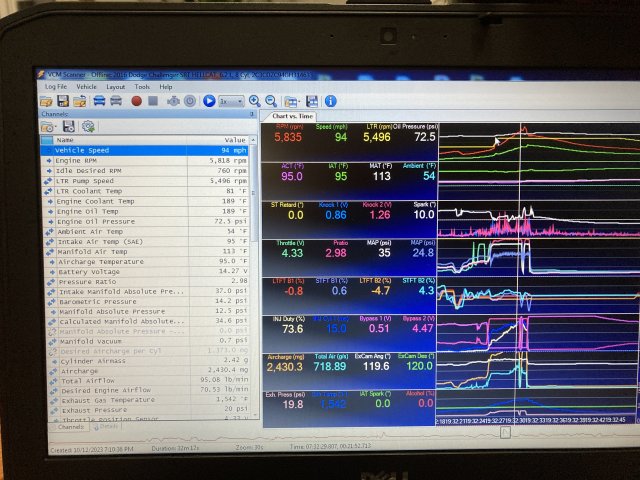Play back the log with blue play button
Image resolution: width=640 pixels, height=480 pixels.
(x=209, y=101)
